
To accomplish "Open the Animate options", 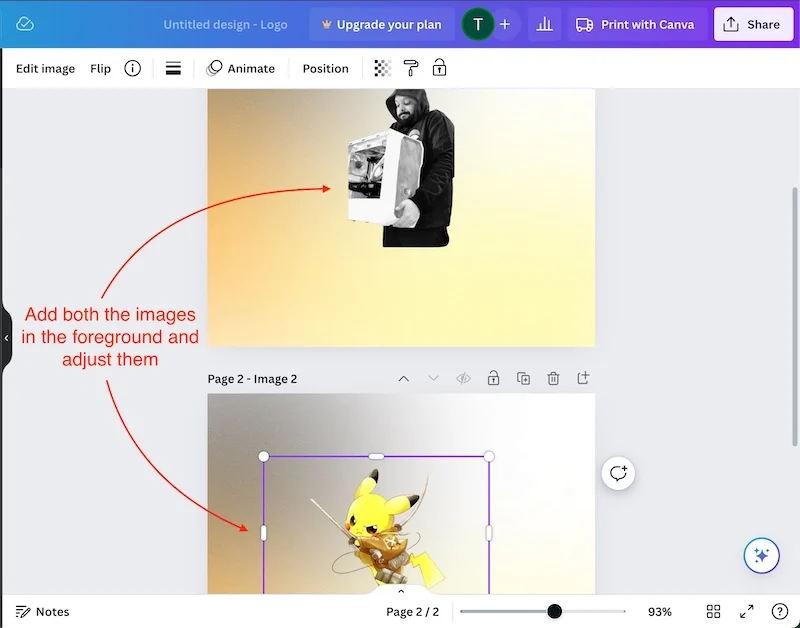I will tap(240, 68).
